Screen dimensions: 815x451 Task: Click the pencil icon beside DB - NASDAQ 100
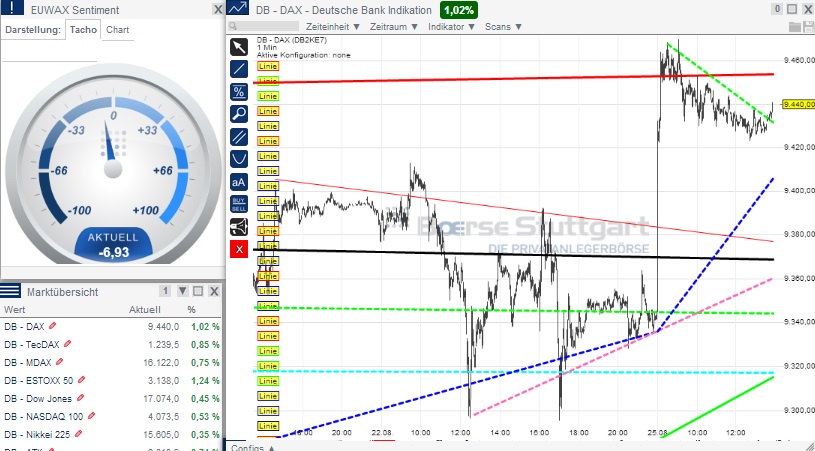coord(91,416)
